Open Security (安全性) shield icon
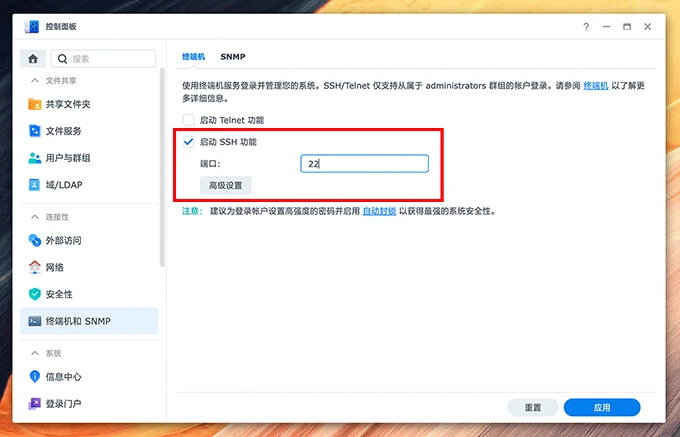Viewport: 680px width, 437px height. [35, 294]
